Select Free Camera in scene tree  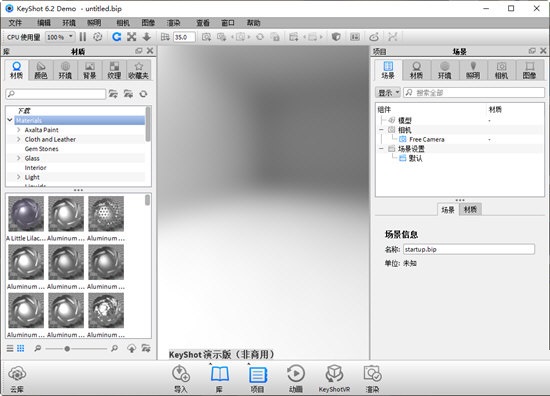[x=427, y=139]
